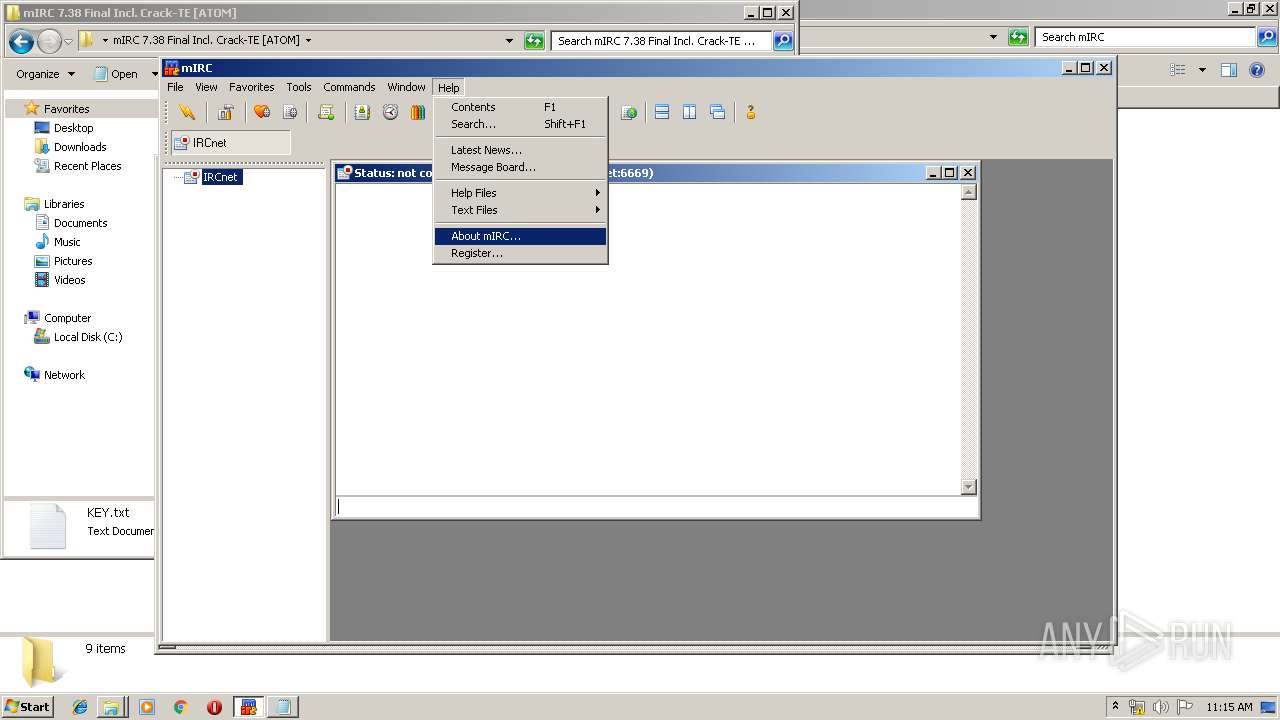This screenshot has height=720, width=1280.
Task: Open the View menu in mIRC
Action: click(206, 87)
